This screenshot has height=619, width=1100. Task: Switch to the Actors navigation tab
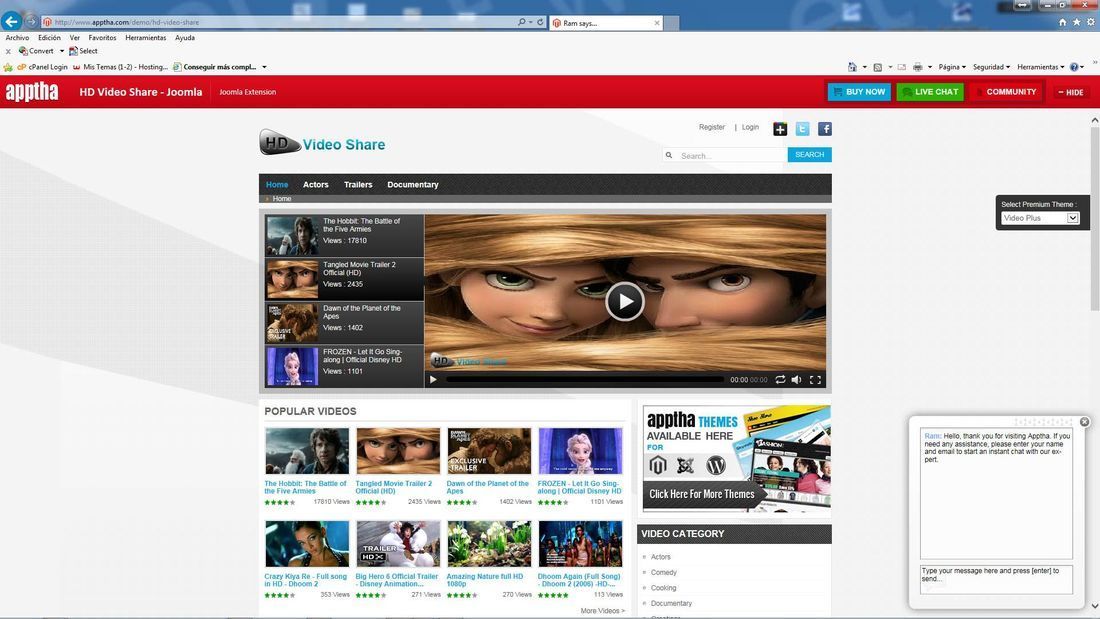[316, 185]
